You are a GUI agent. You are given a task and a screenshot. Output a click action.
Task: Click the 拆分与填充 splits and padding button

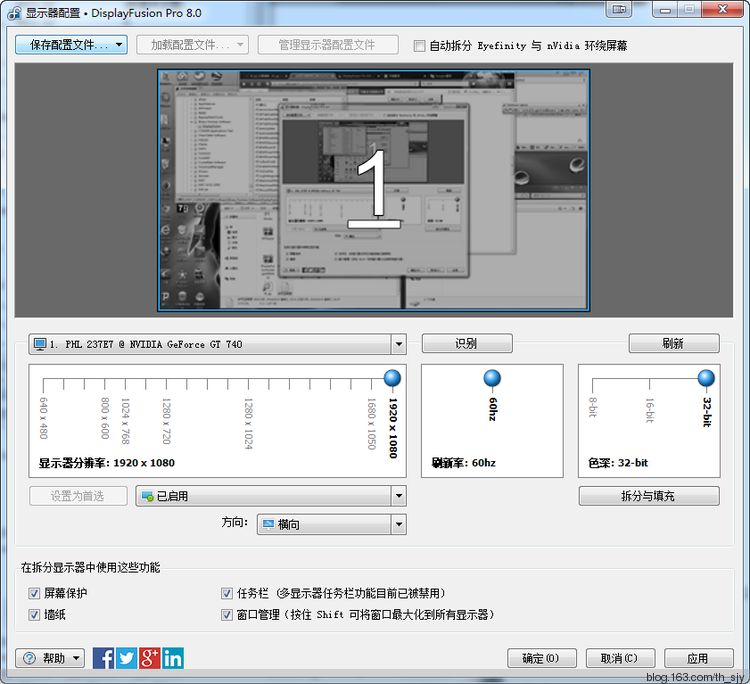tap(649, 496)
